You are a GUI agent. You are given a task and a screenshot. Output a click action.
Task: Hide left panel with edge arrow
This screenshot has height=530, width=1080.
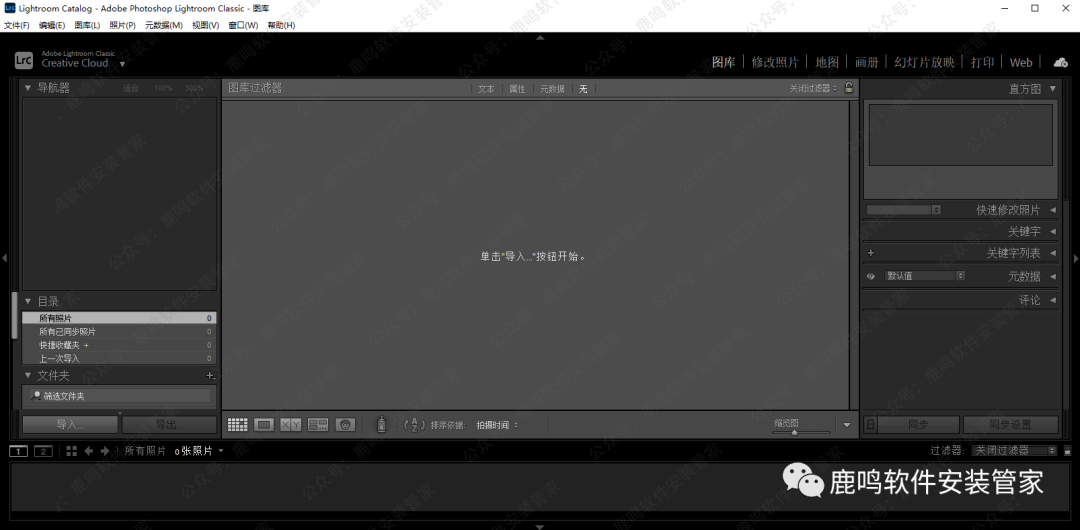[4, 258]
